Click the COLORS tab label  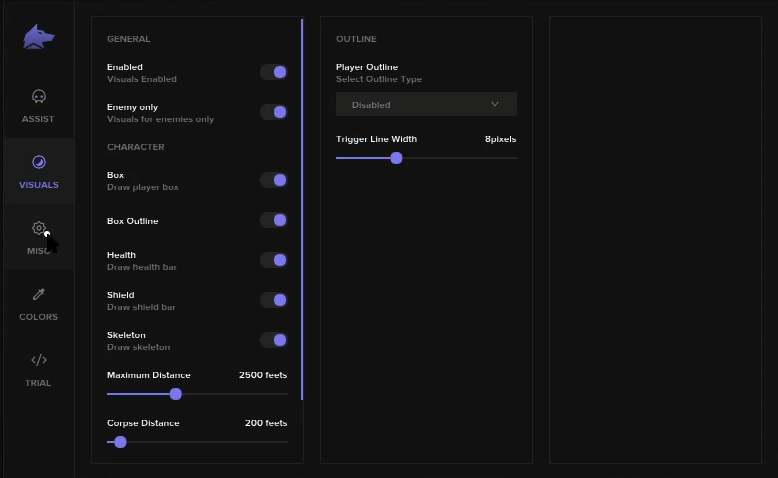tap(38, 317)
